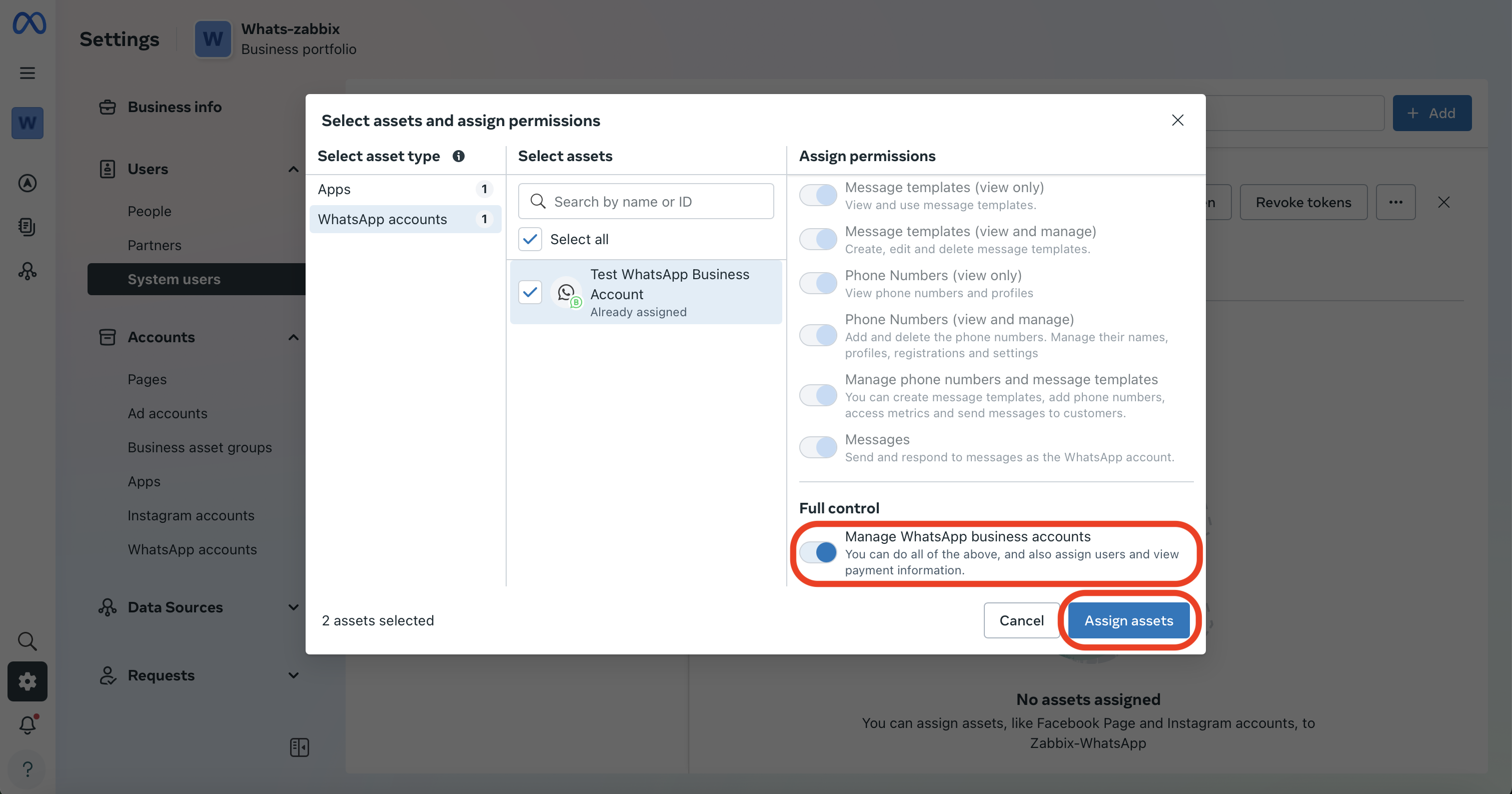Click the Requests person icon
This screenshot has height=794, width=1512.
click(x=108, y=675)
